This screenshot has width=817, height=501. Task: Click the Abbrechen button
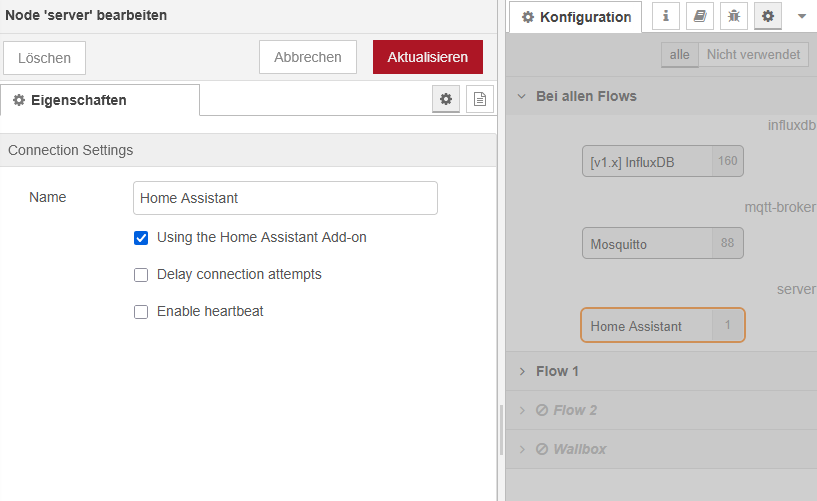click(308, 57)
